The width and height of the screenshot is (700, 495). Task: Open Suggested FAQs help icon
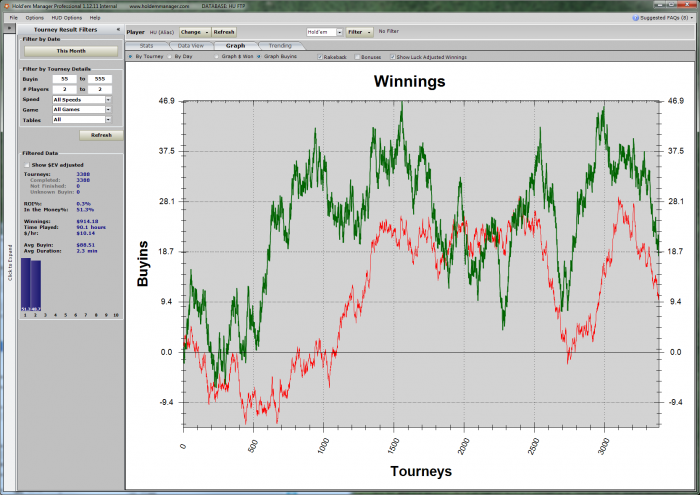pos(635,18)
